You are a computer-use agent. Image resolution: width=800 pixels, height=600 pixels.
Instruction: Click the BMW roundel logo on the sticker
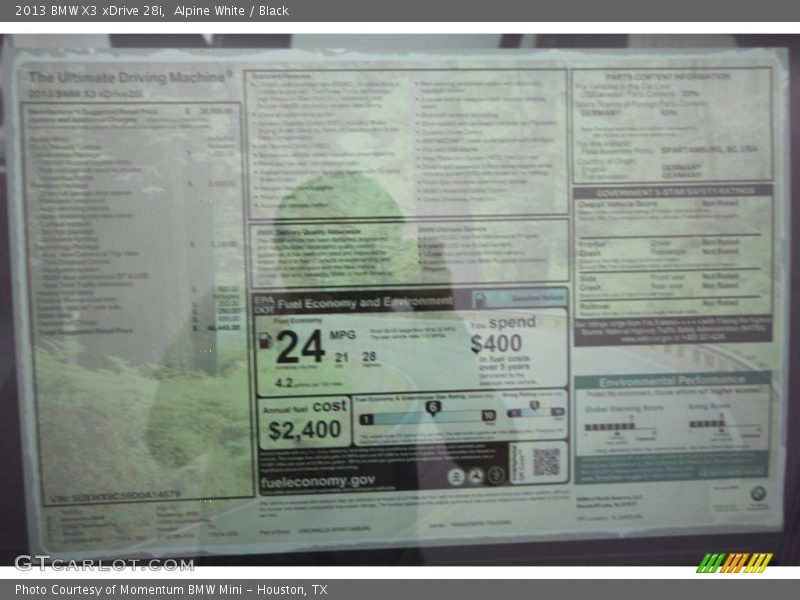point(758,493)
